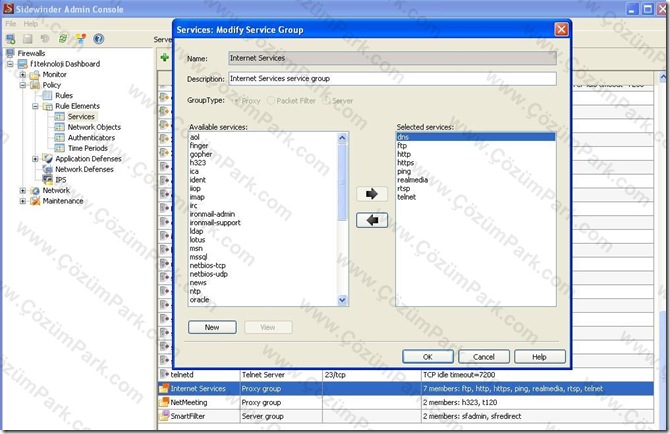Screen dimensions: 670x434
Task: Expand the Monitor tree node
Action: pos(23,74)
